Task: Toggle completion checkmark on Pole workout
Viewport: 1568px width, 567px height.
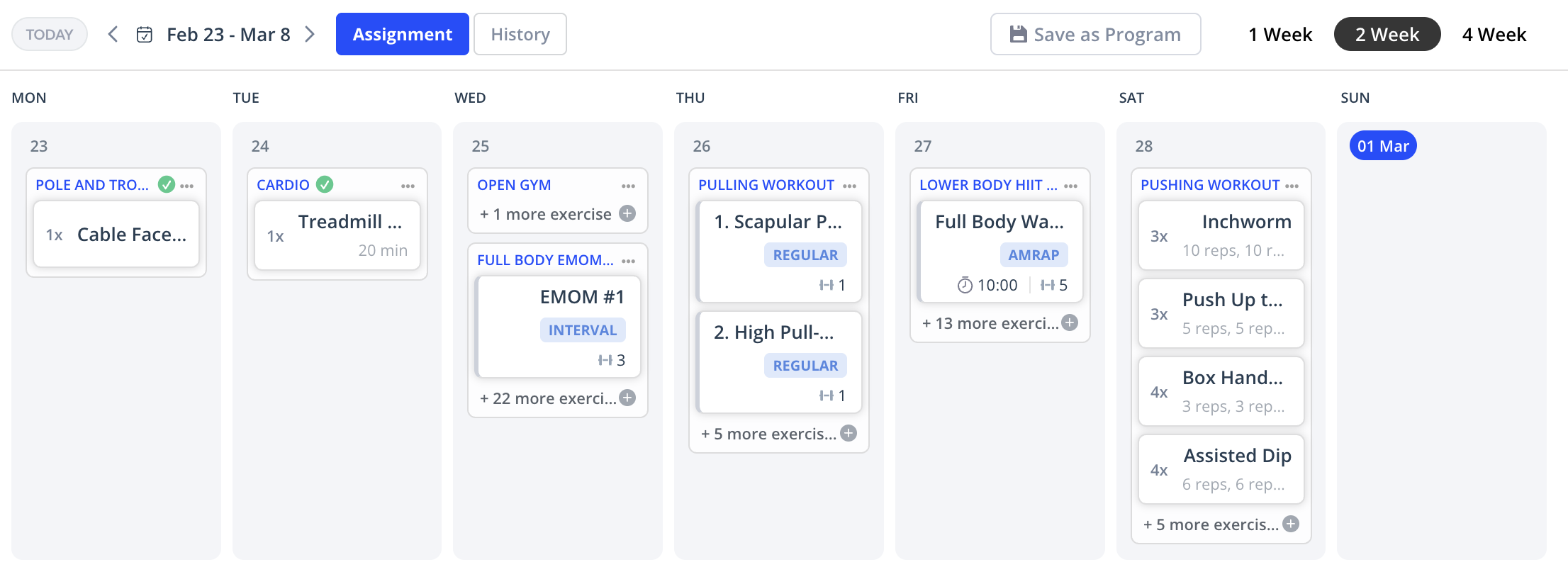Action: [167, 185]
